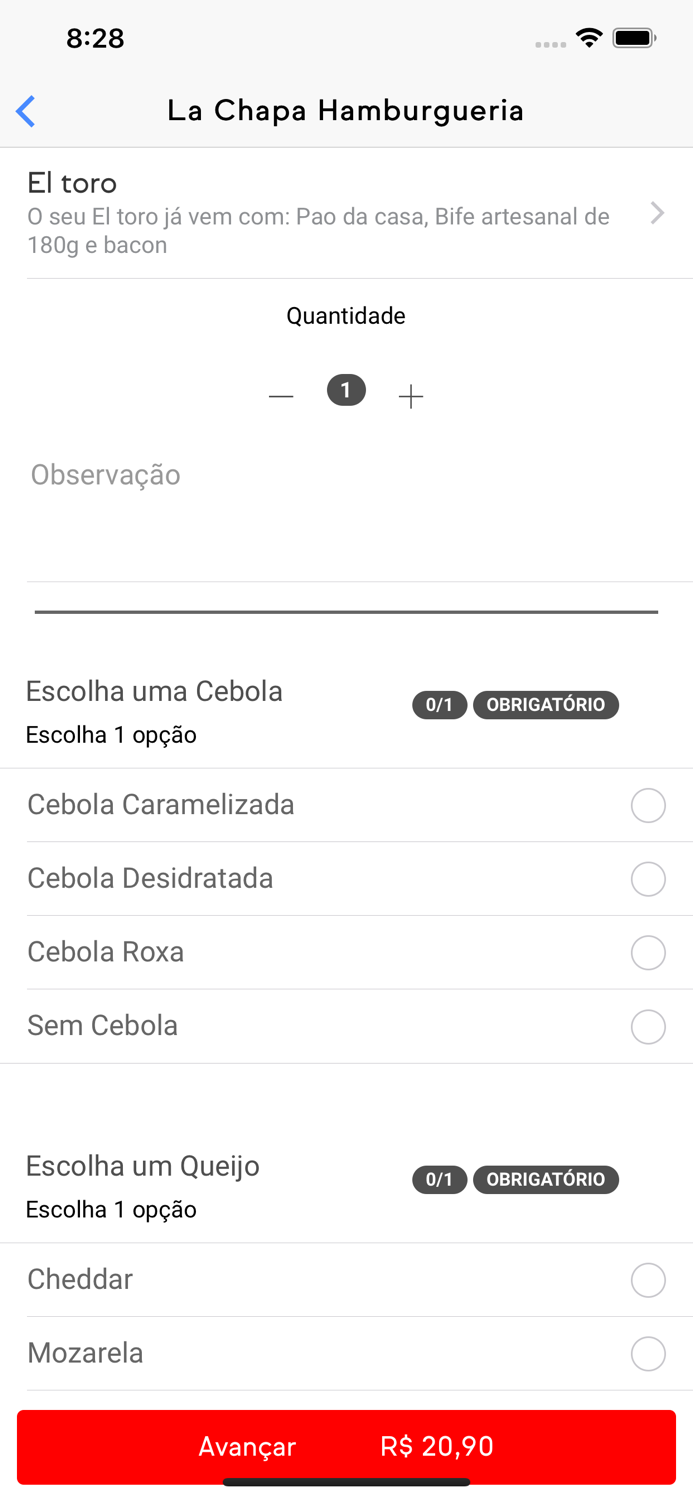The width and height of the screenshot is (693, 1500).
Task: Decrease quantity with minus icon
Action: 281,397
